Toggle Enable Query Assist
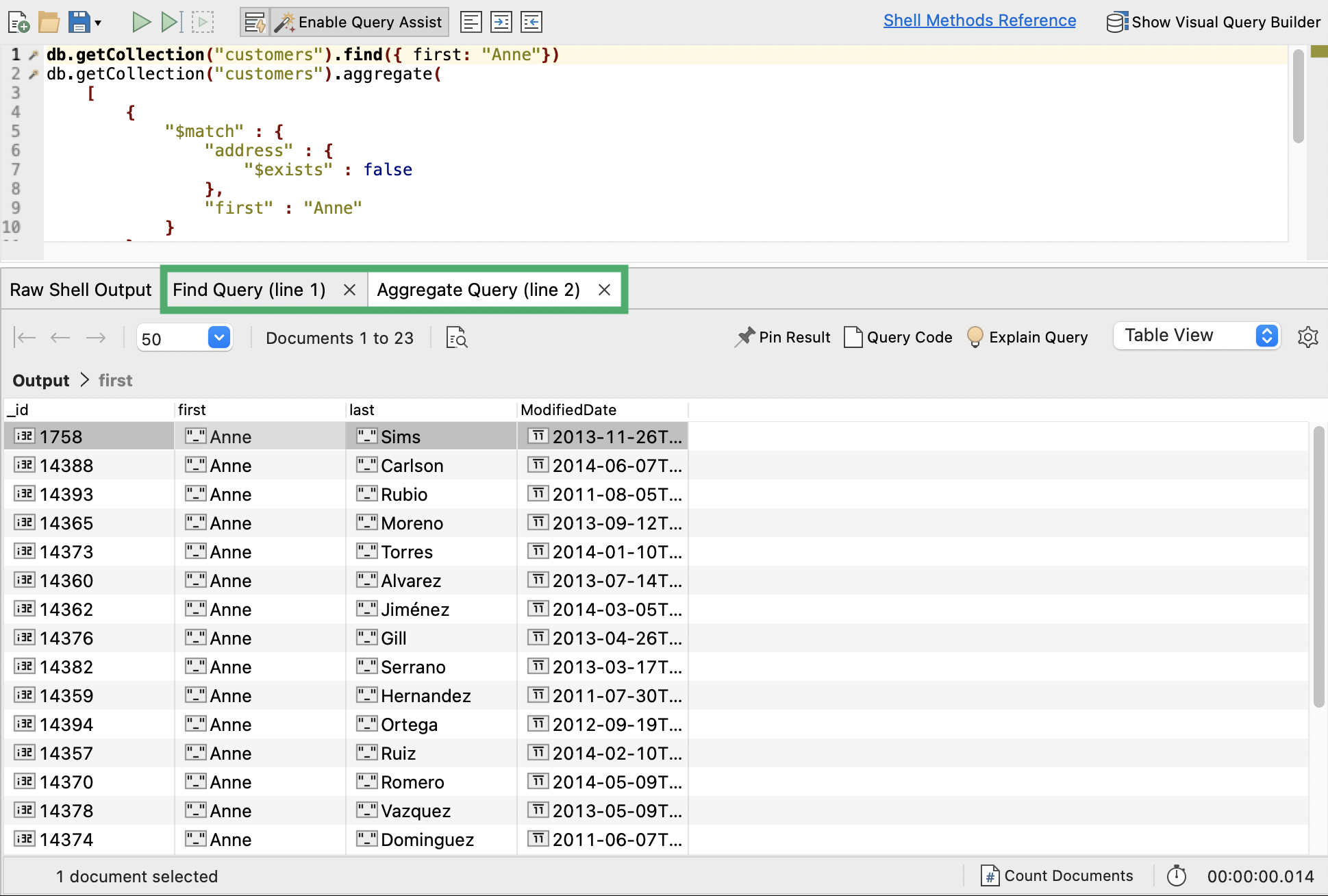The image size is (1328, 896). tap(360, 23)
